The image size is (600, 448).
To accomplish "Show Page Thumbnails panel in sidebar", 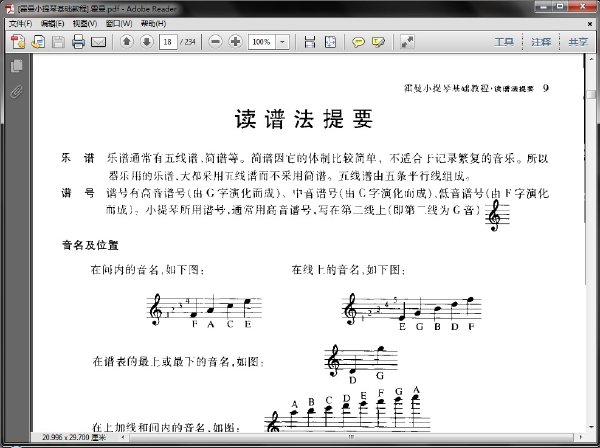I will pos(16,66).
